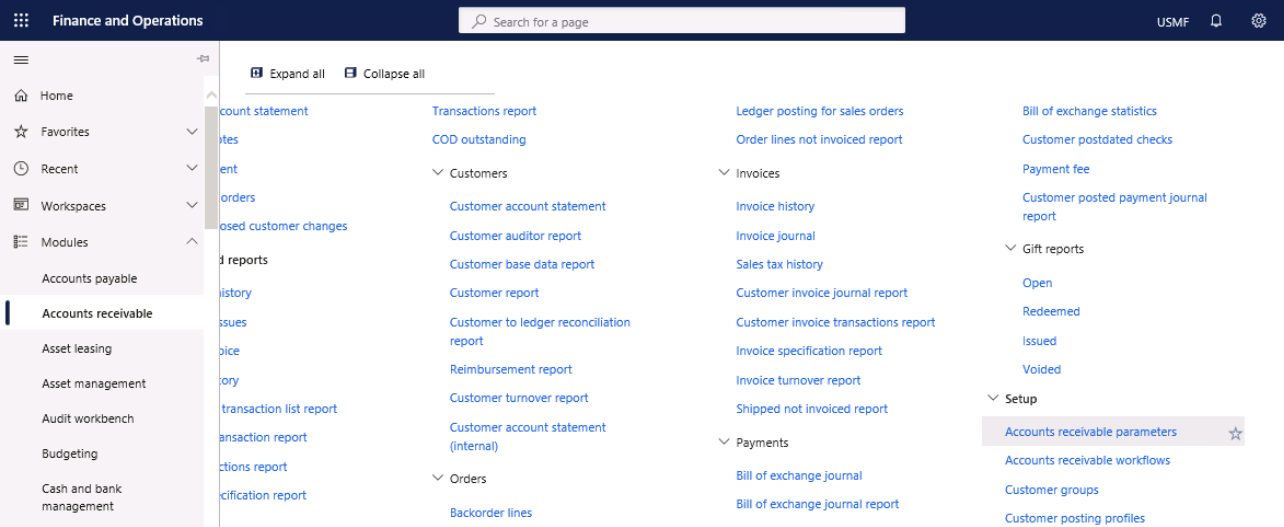Open Invoice history link

point(775,206)
